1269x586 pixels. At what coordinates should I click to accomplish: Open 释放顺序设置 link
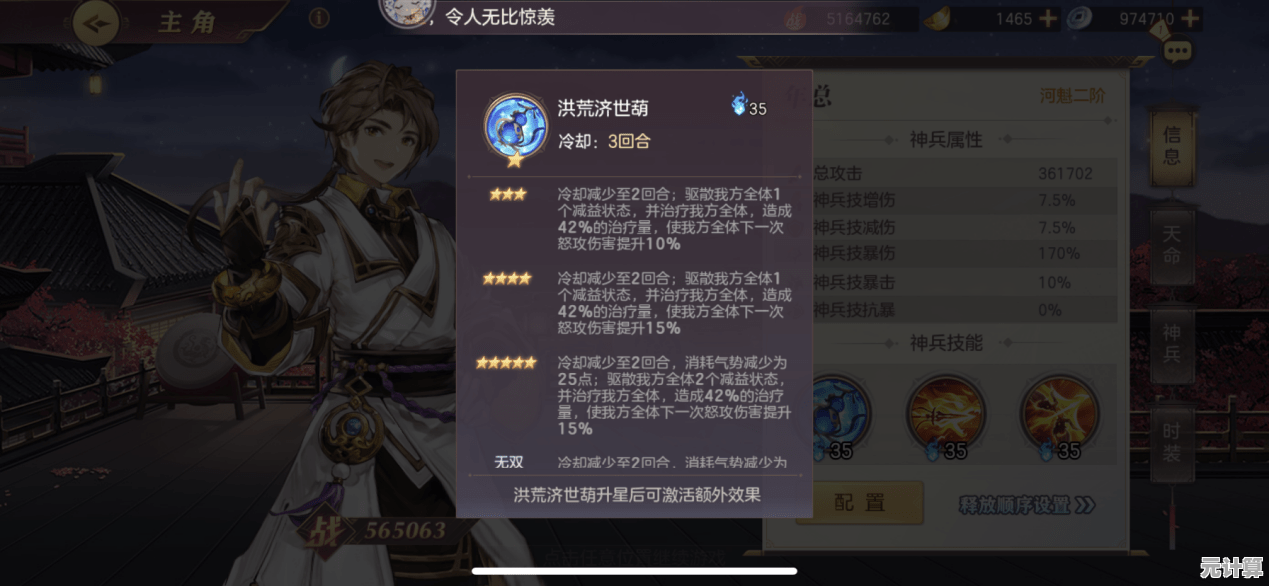[1026, 505]
